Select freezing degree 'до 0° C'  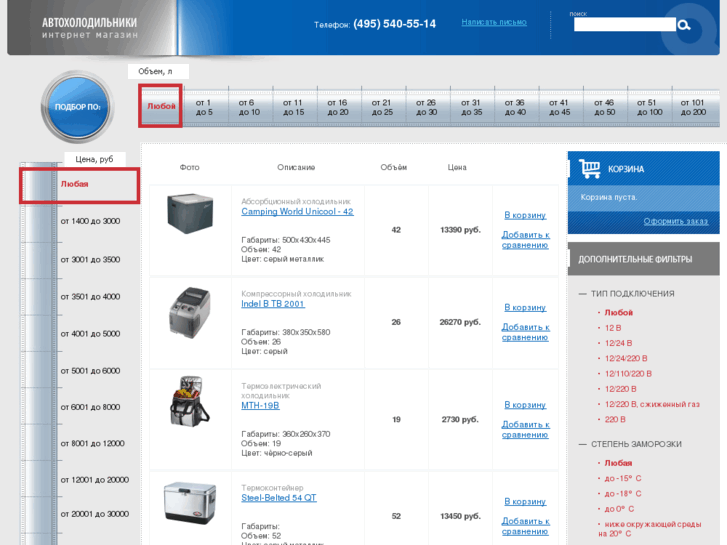[619, 509]
